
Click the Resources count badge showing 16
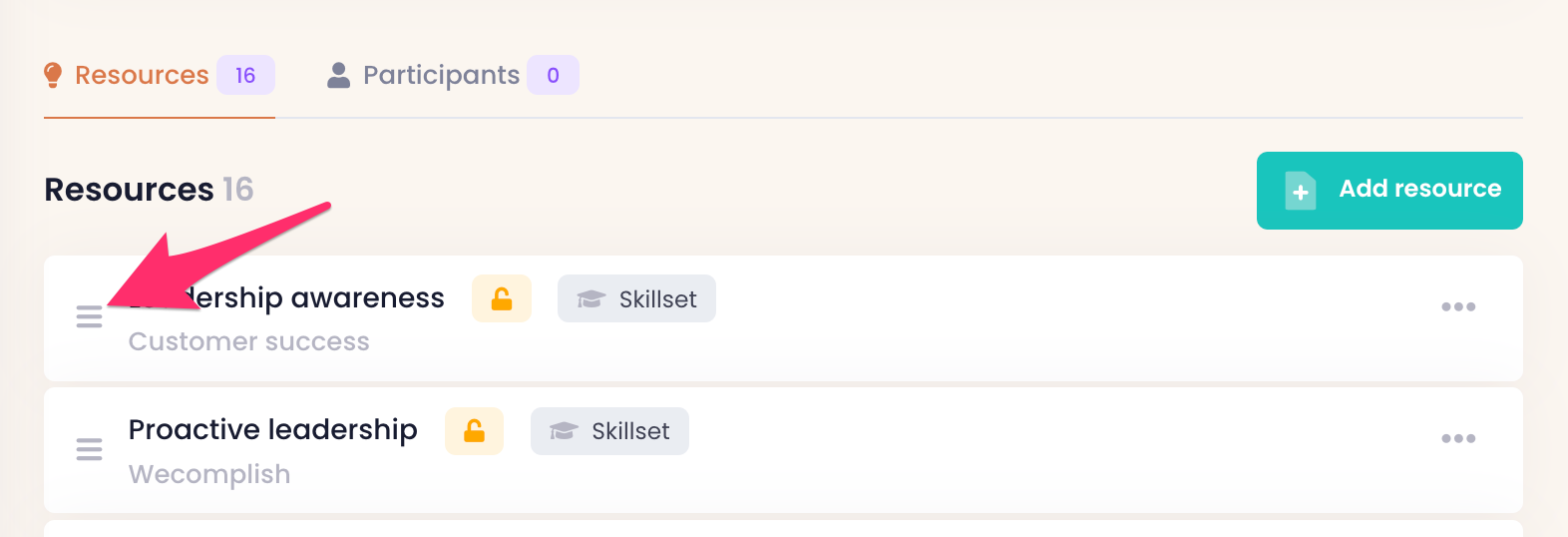click(245, 75)
